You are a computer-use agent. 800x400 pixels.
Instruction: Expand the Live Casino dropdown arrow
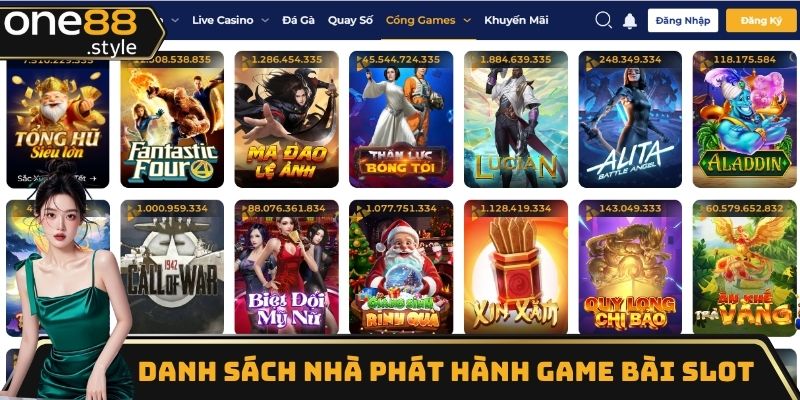coord(265,20)
